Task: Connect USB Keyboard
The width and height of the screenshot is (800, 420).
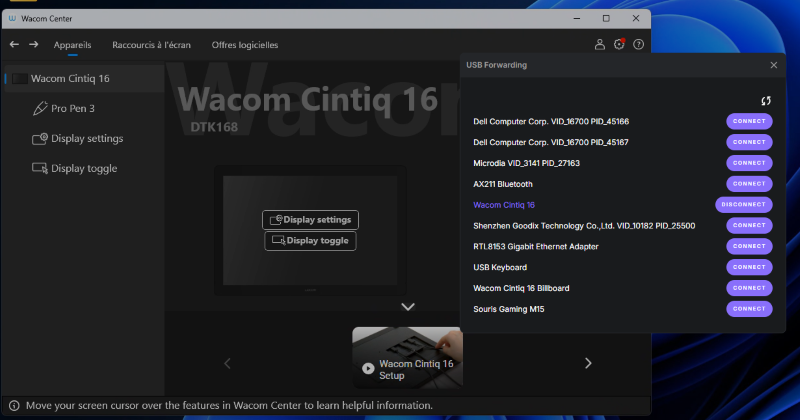Action: (749, 267)
